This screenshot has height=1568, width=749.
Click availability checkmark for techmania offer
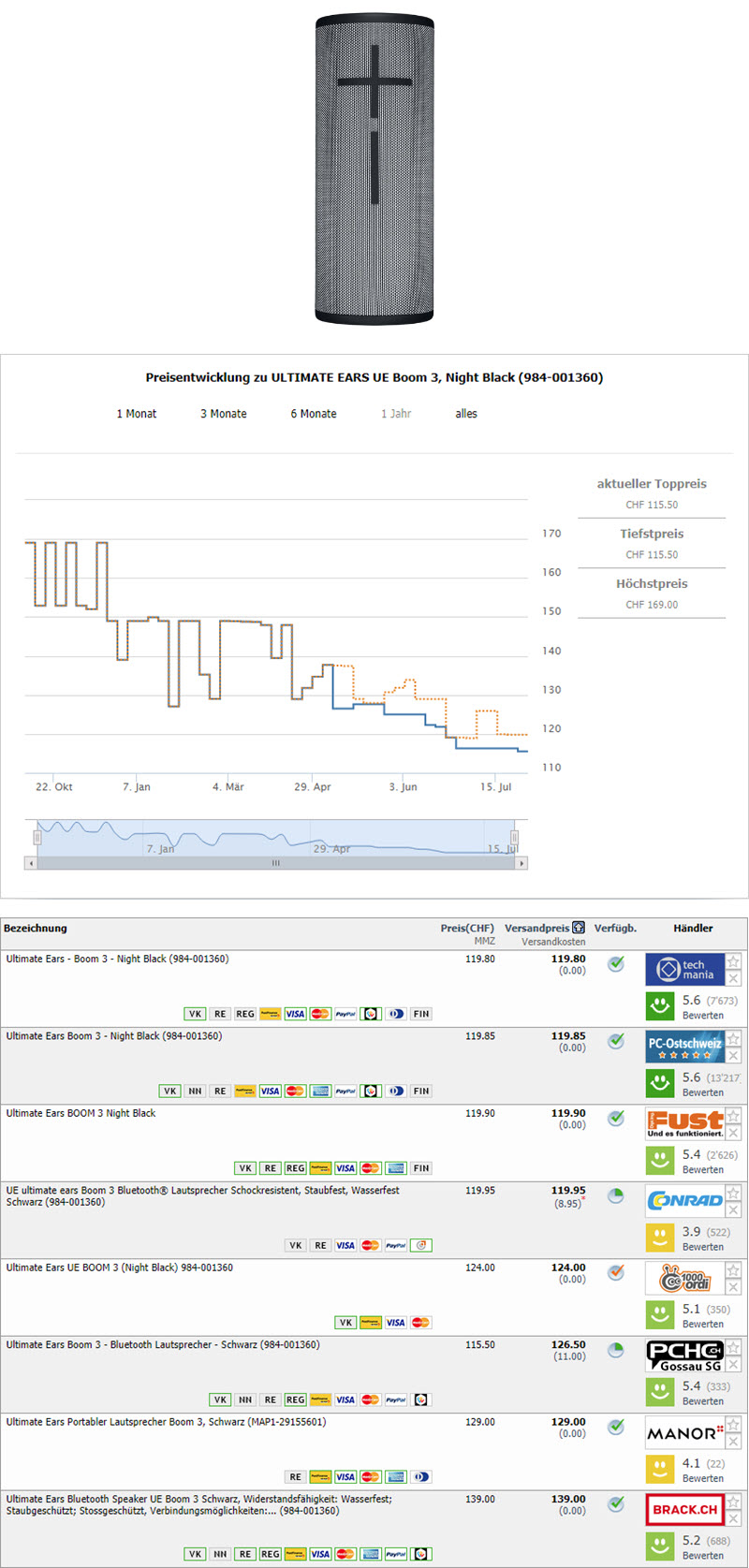point(615,963)
